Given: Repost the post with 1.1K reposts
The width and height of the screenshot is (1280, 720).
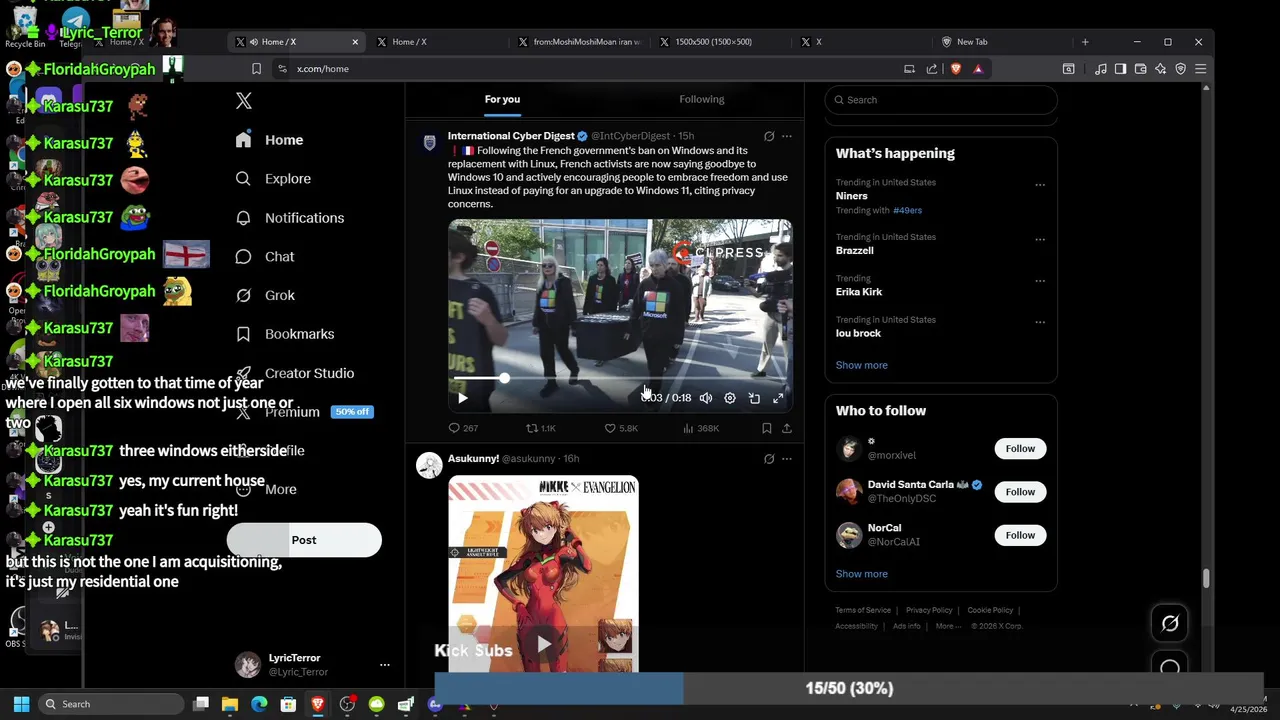Looking at the screenshot, I should [x=541, y=428].
